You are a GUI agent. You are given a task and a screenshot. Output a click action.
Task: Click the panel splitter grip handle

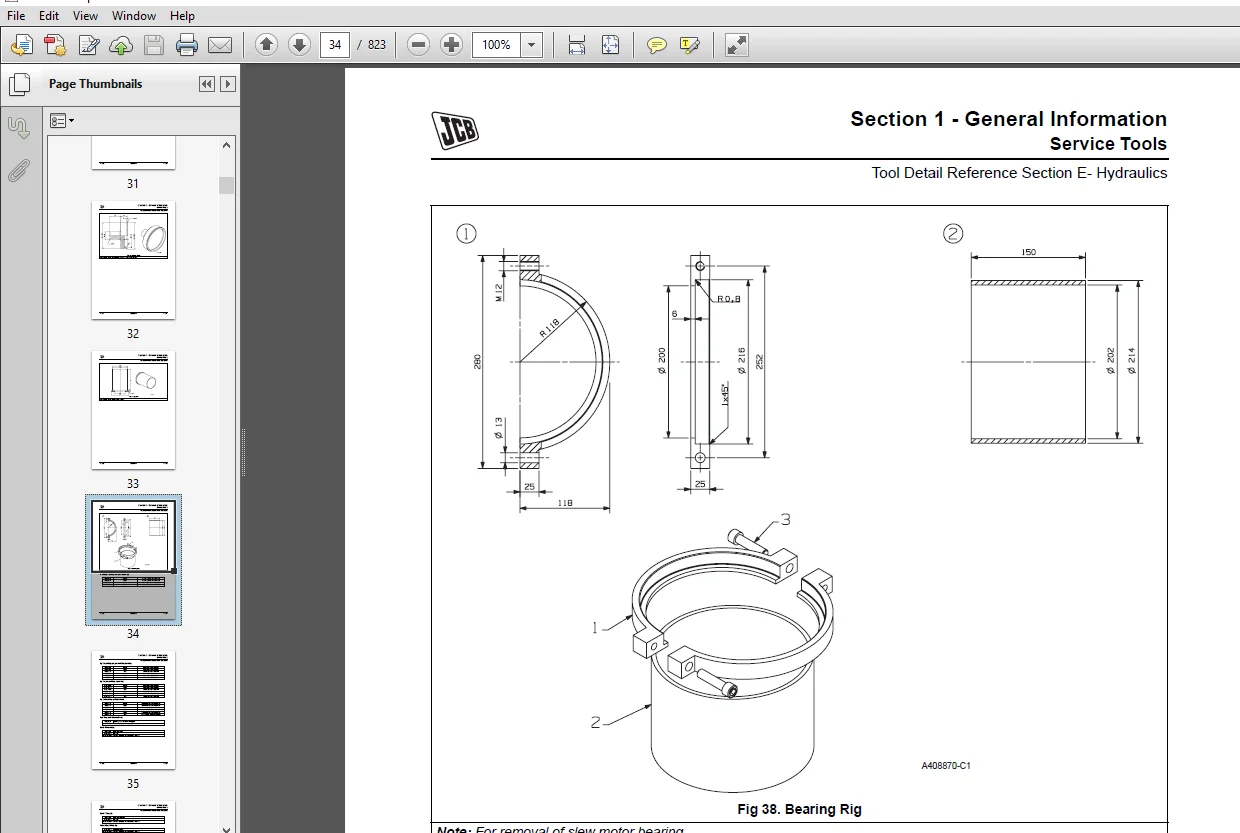tap(243, 453)
